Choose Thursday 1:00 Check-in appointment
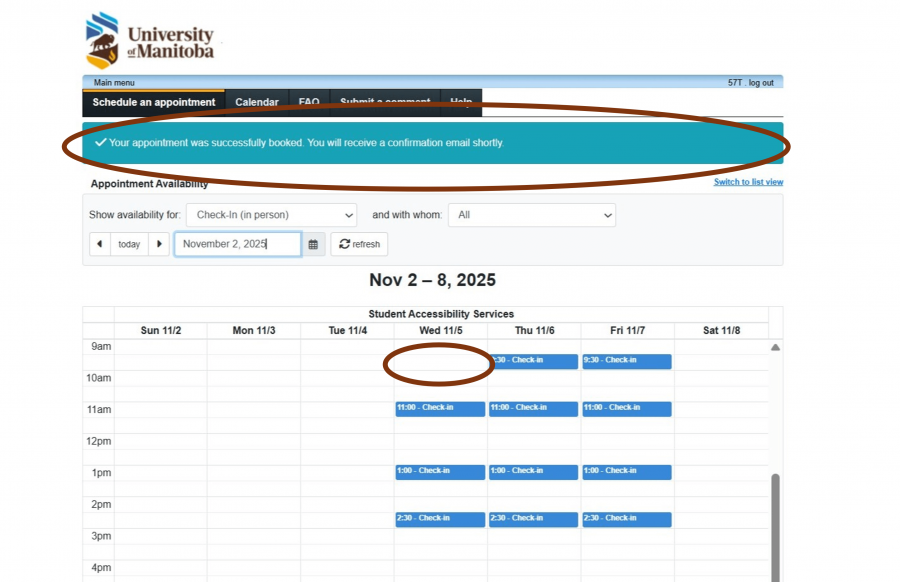 click(x=533, y=471)
